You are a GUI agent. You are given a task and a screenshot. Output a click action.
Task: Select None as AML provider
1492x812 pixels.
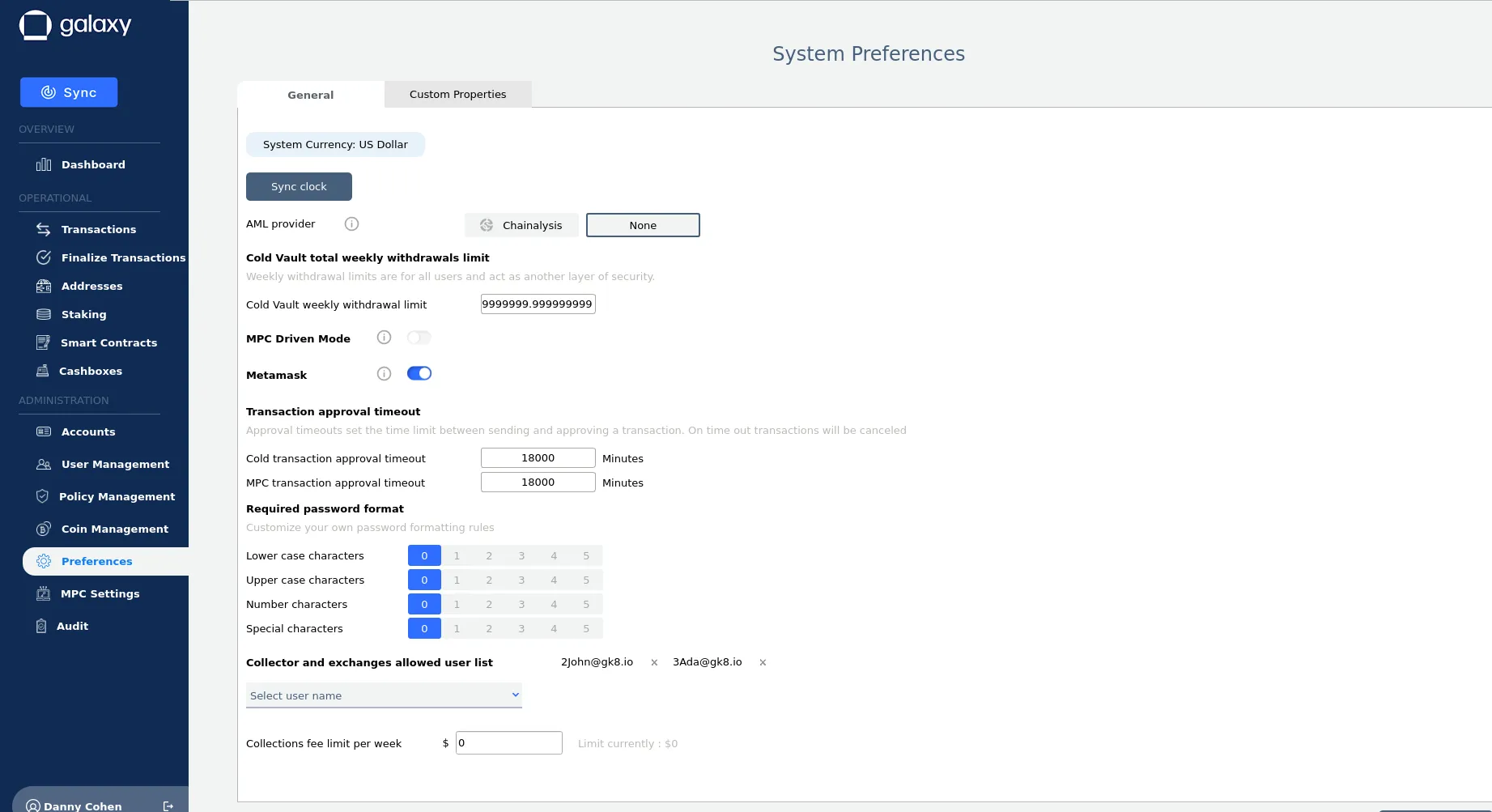[643, 225]
